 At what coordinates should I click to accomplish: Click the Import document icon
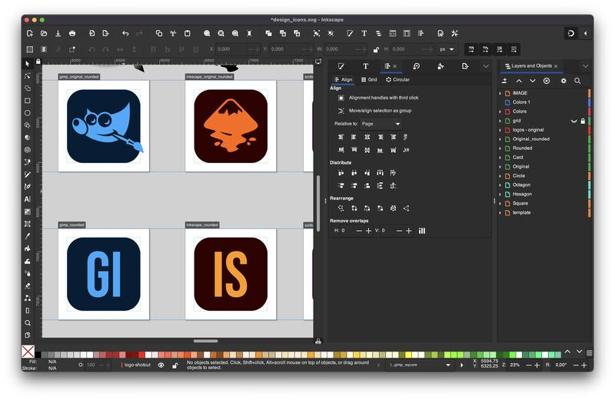tap(92, 34)
